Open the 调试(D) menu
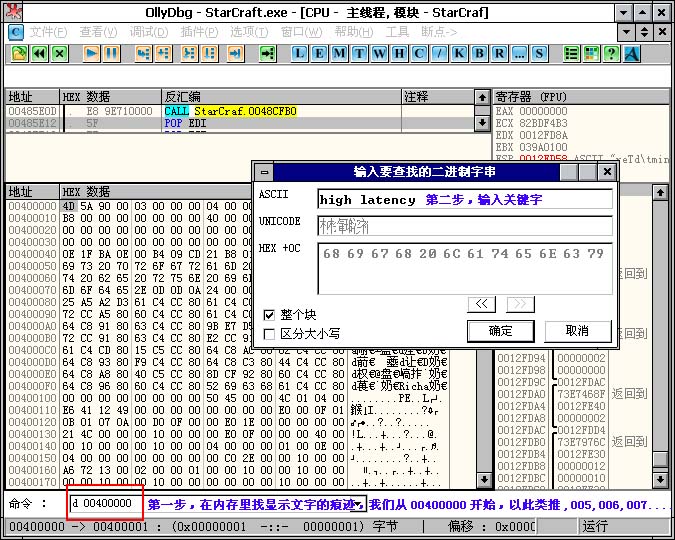 coord(149,32)
